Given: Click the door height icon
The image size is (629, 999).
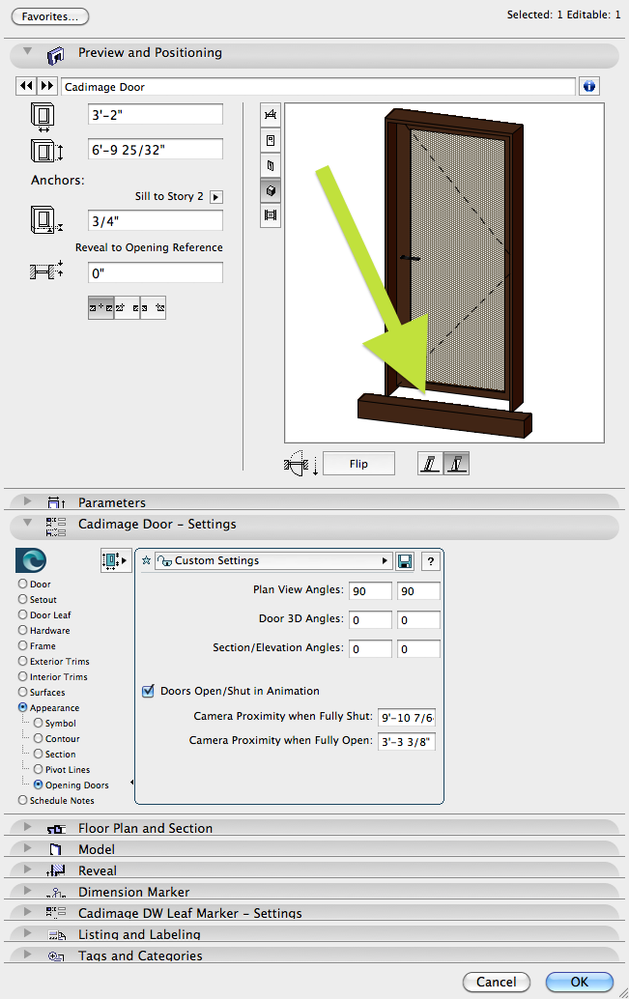Looking at the screenshot, I should click(x=46, y=151).
